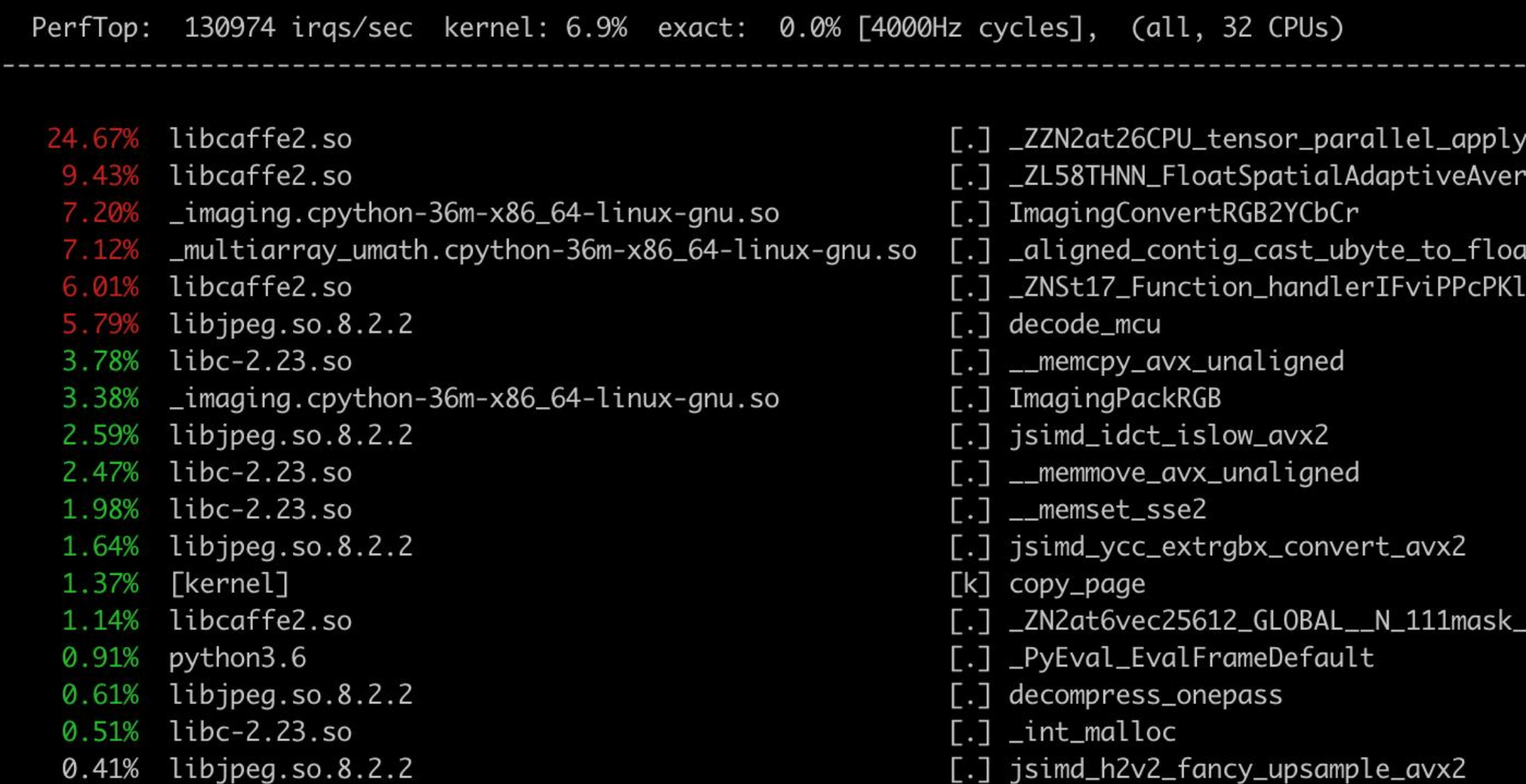The height and width of the screenshot is (784, 1526).
Task: Select the jsimd_idct_islow_avx2 symbol
Action: pos(1168,436)
